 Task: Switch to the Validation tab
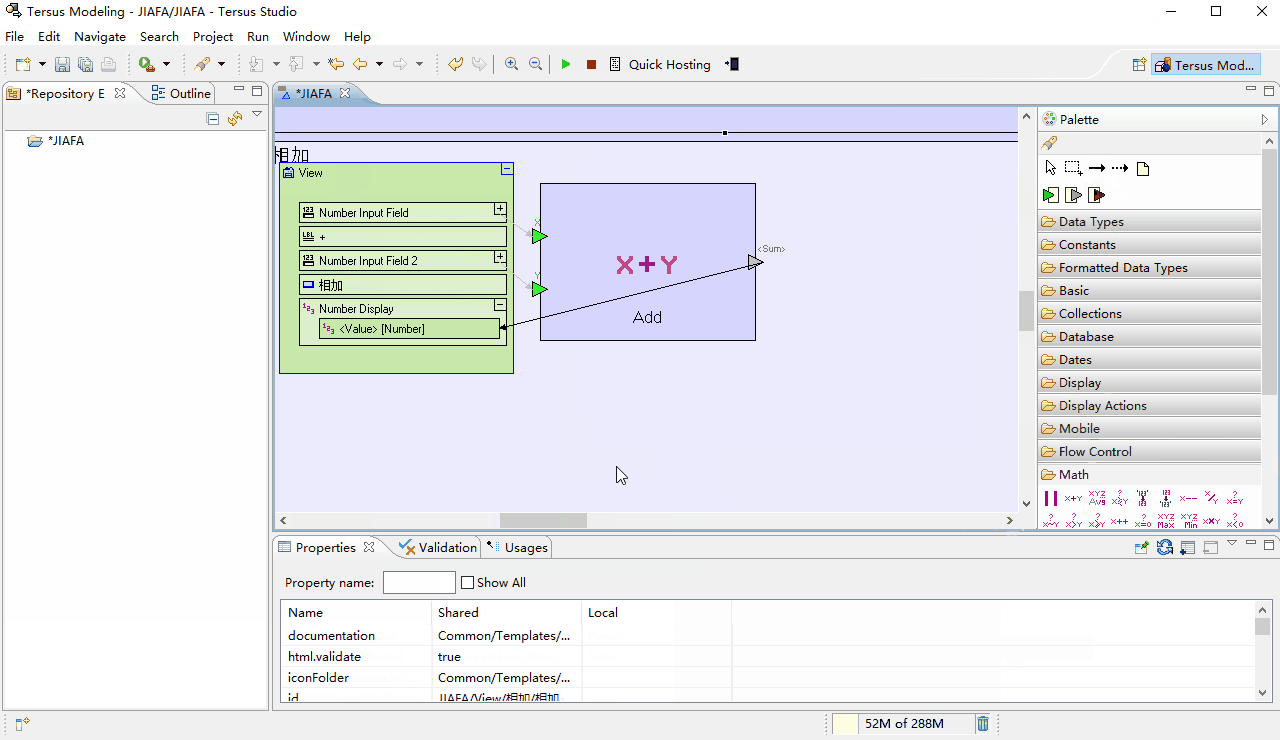[438, 547]
